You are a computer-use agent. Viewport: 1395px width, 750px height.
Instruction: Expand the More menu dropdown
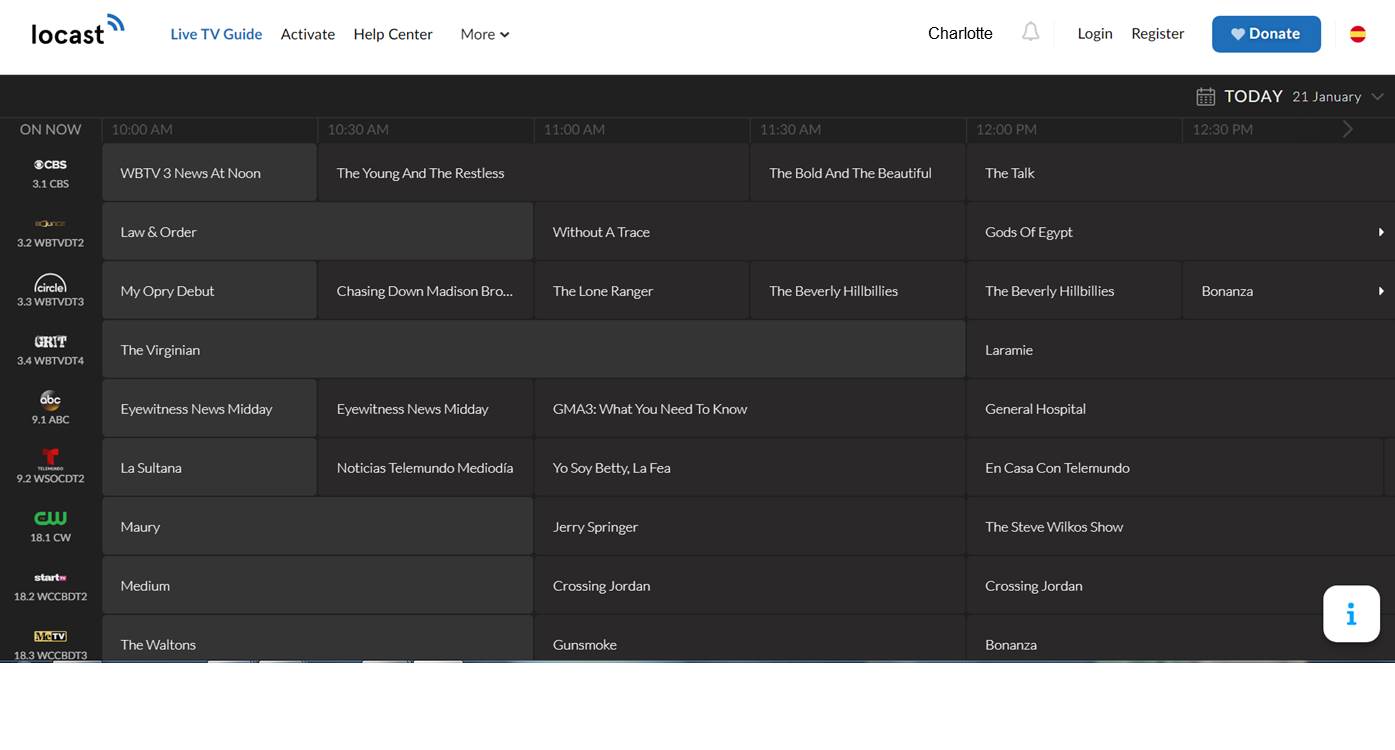485,34
